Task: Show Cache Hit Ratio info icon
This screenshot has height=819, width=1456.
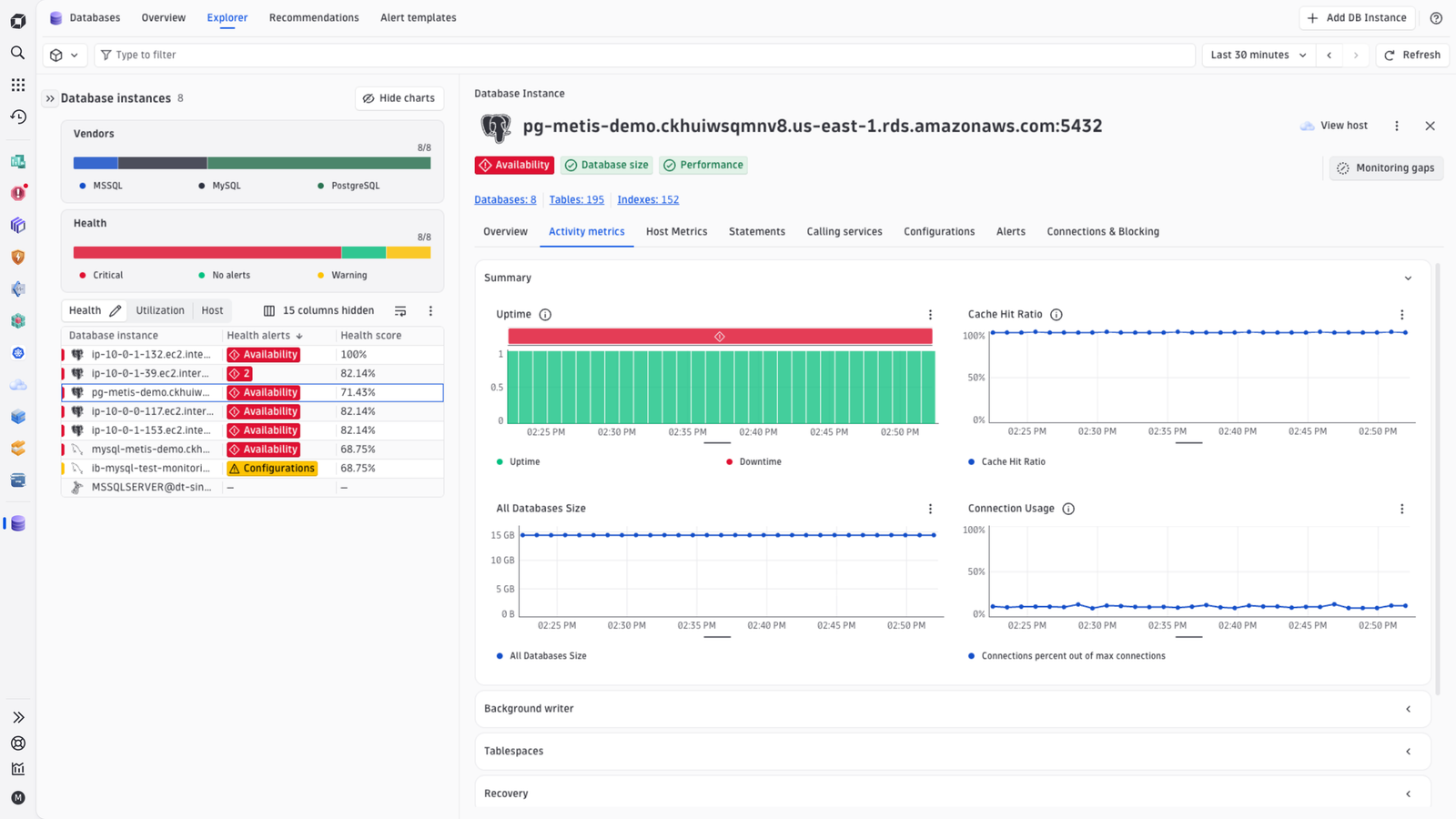Action: [x=1057, y=315]
